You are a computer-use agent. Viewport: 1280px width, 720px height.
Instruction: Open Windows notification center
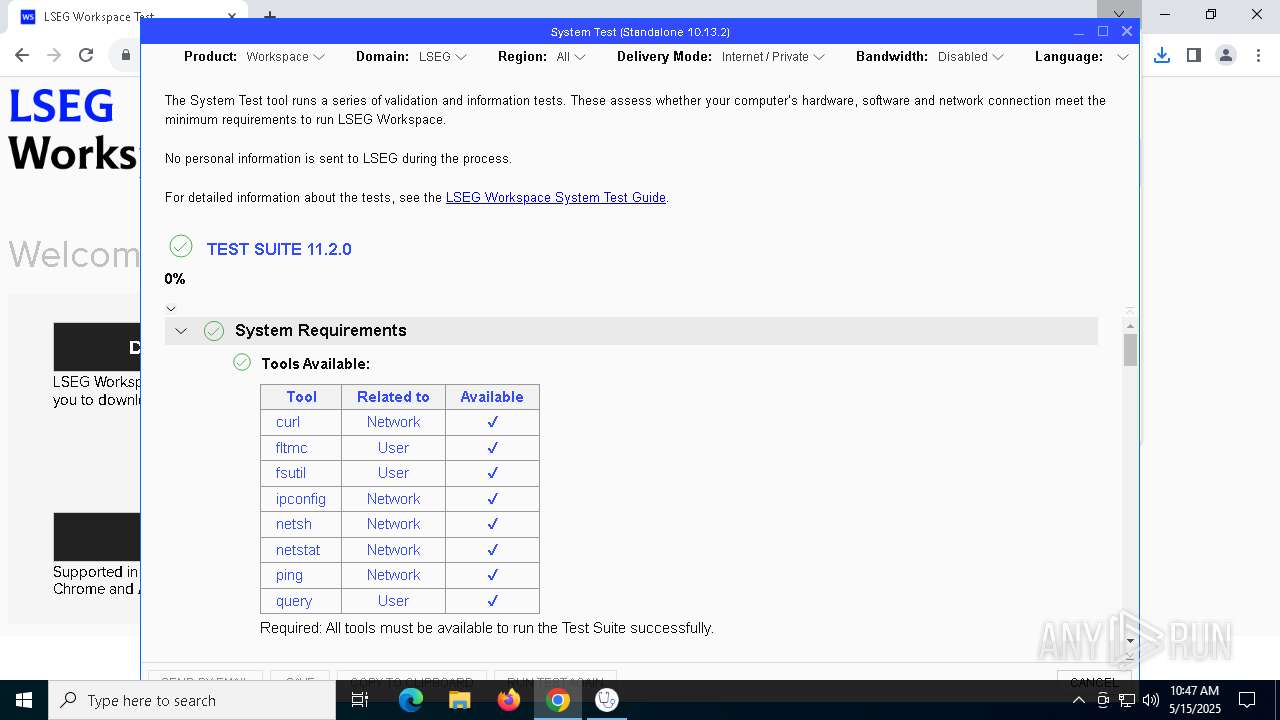pyautogui.click(x=1247, y=700)
